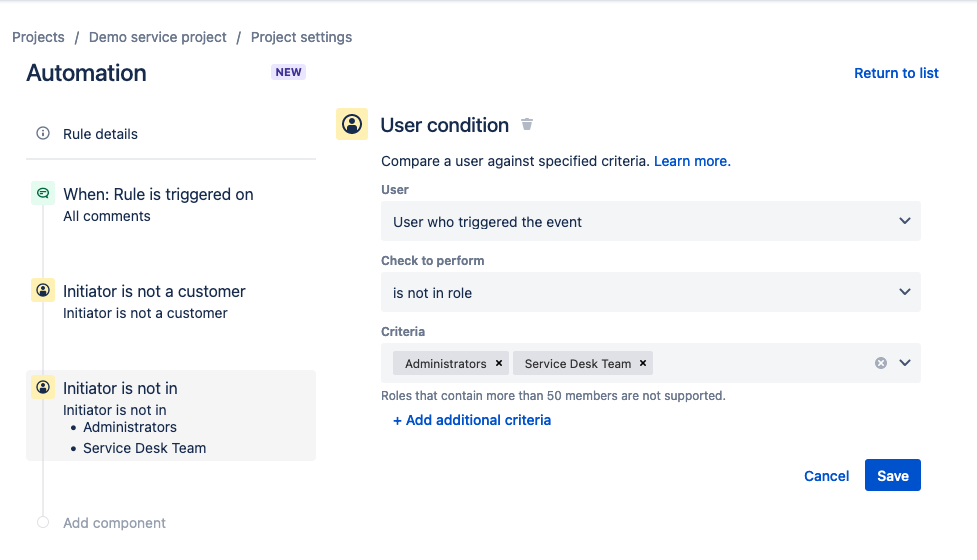
Task: Clear all criteria with the circle X
Action: click(881, 363)
